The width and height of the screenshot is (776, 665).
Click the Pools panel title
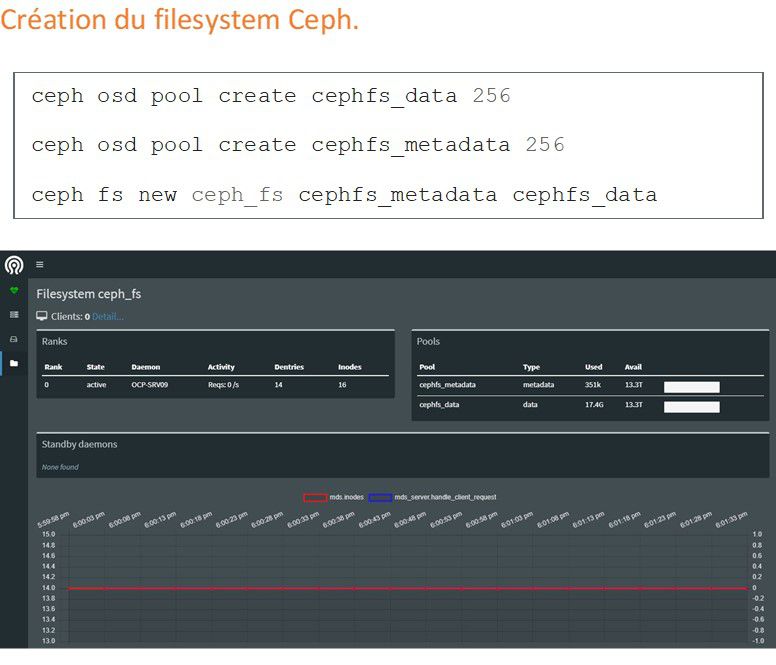pos(428,341)
